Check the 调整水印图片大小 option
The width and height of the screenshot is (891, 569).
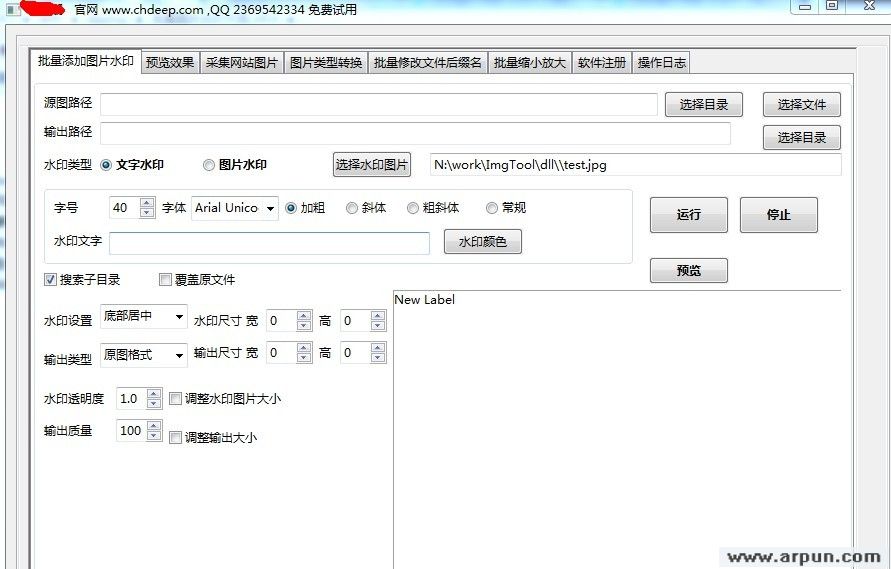coord(176,398)
